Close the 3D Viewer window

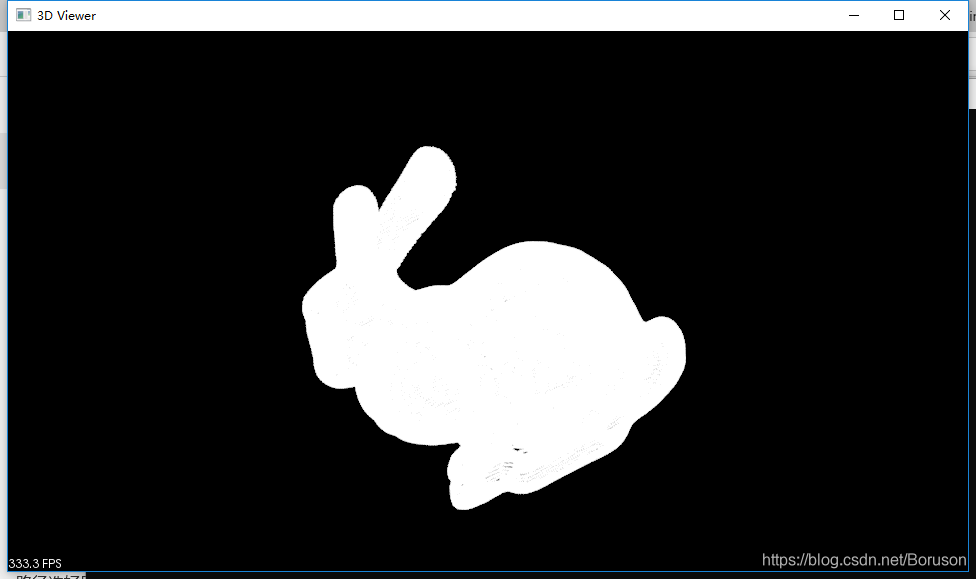coord(945,16)
